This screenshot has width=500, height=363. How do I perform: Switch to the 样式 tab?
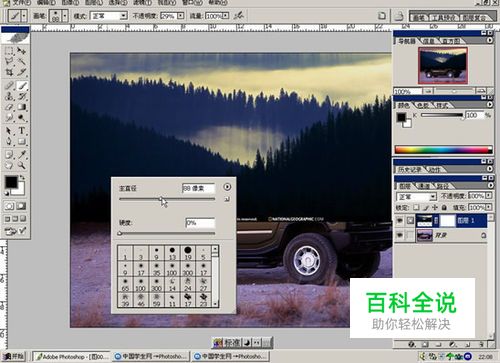(442, 105)
